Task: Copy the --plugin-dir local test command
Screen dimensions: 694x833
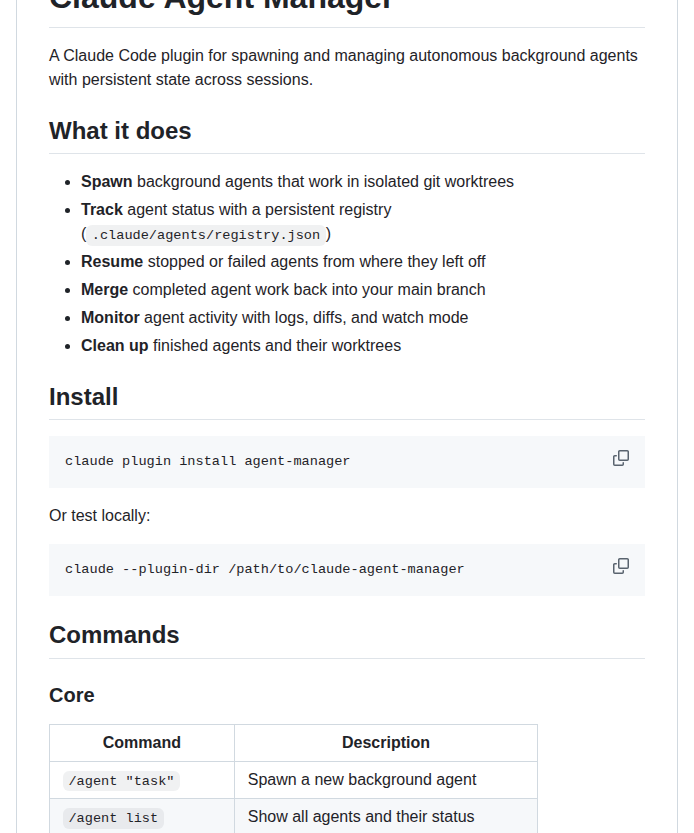Action: point(621,566)
